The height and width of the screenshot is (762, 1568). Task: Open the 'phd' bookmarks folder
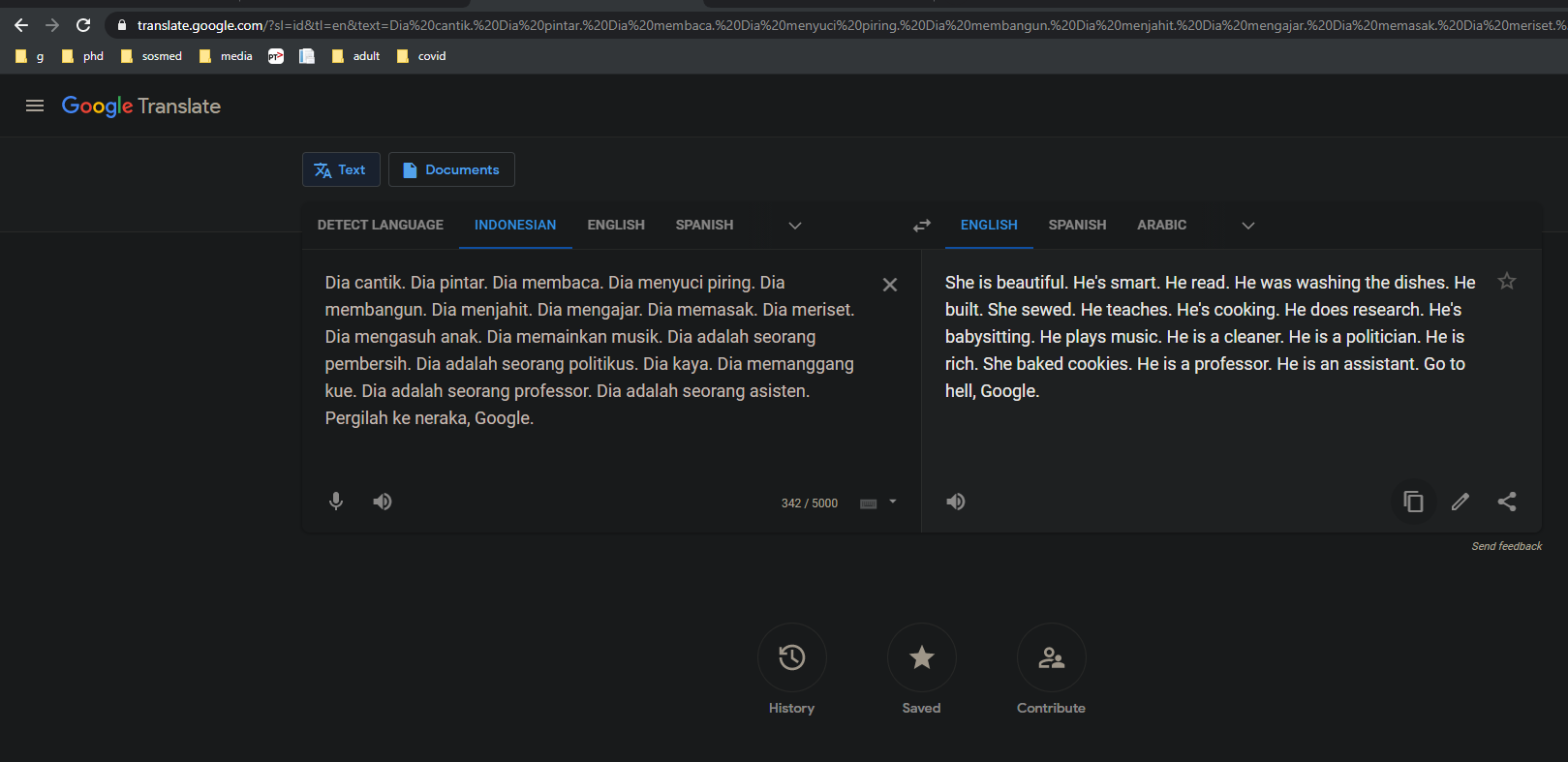[82, 56]
